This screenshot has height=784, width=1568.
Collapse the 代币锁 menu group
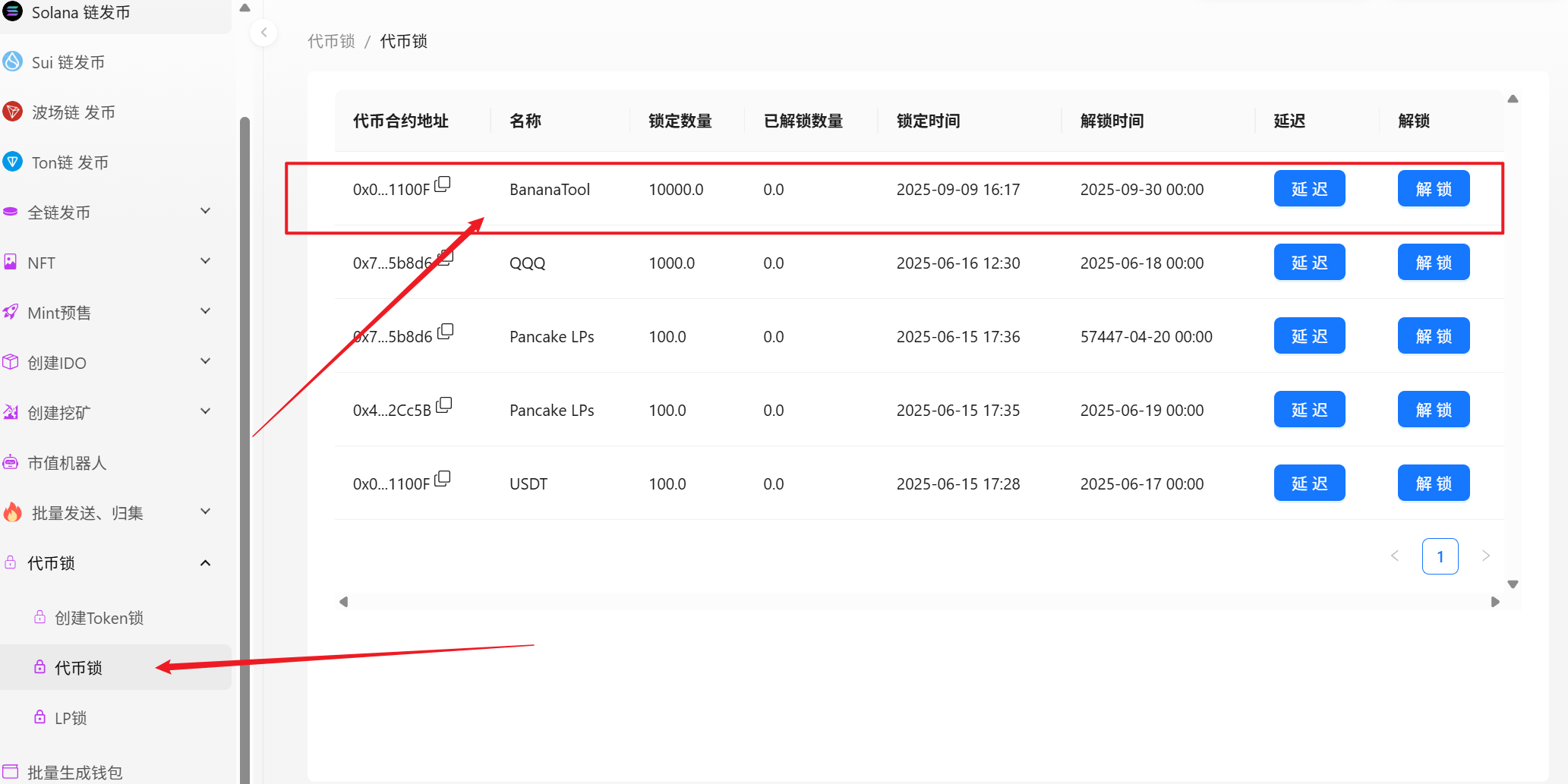(205, 563)
